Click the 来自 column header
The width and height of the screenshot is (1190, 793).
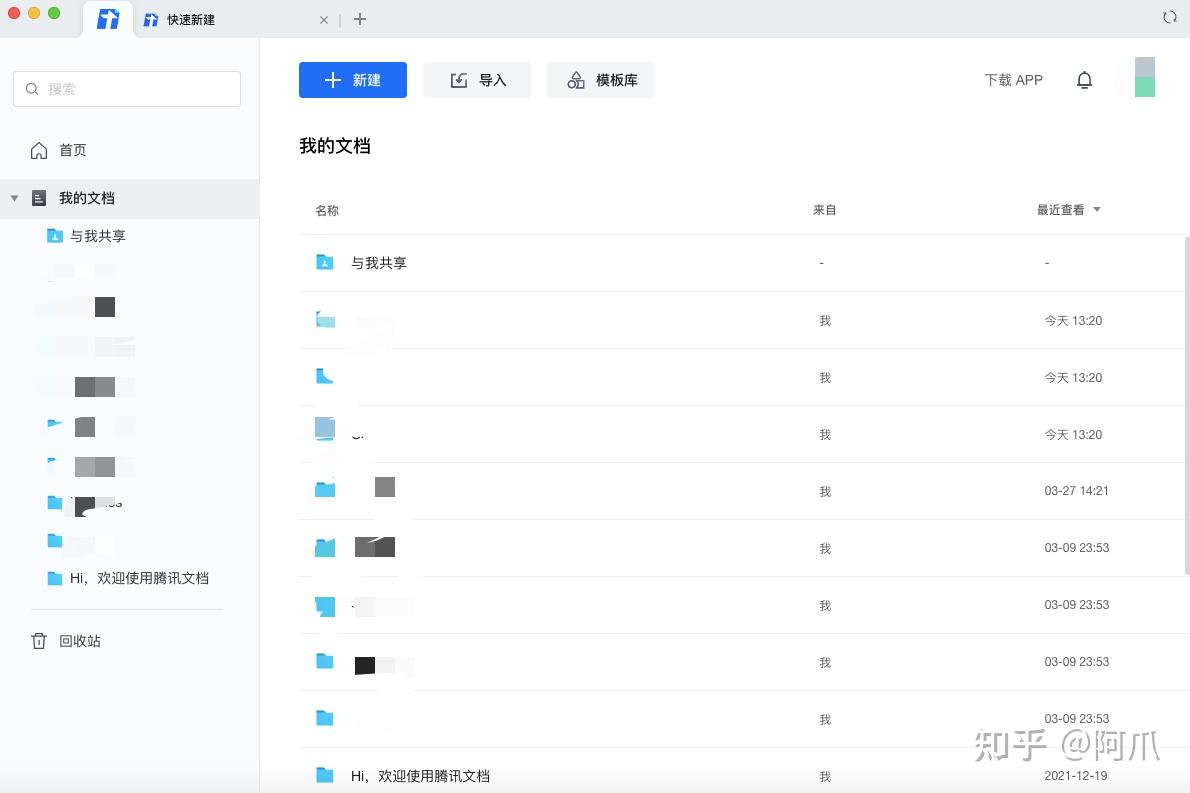825,209
